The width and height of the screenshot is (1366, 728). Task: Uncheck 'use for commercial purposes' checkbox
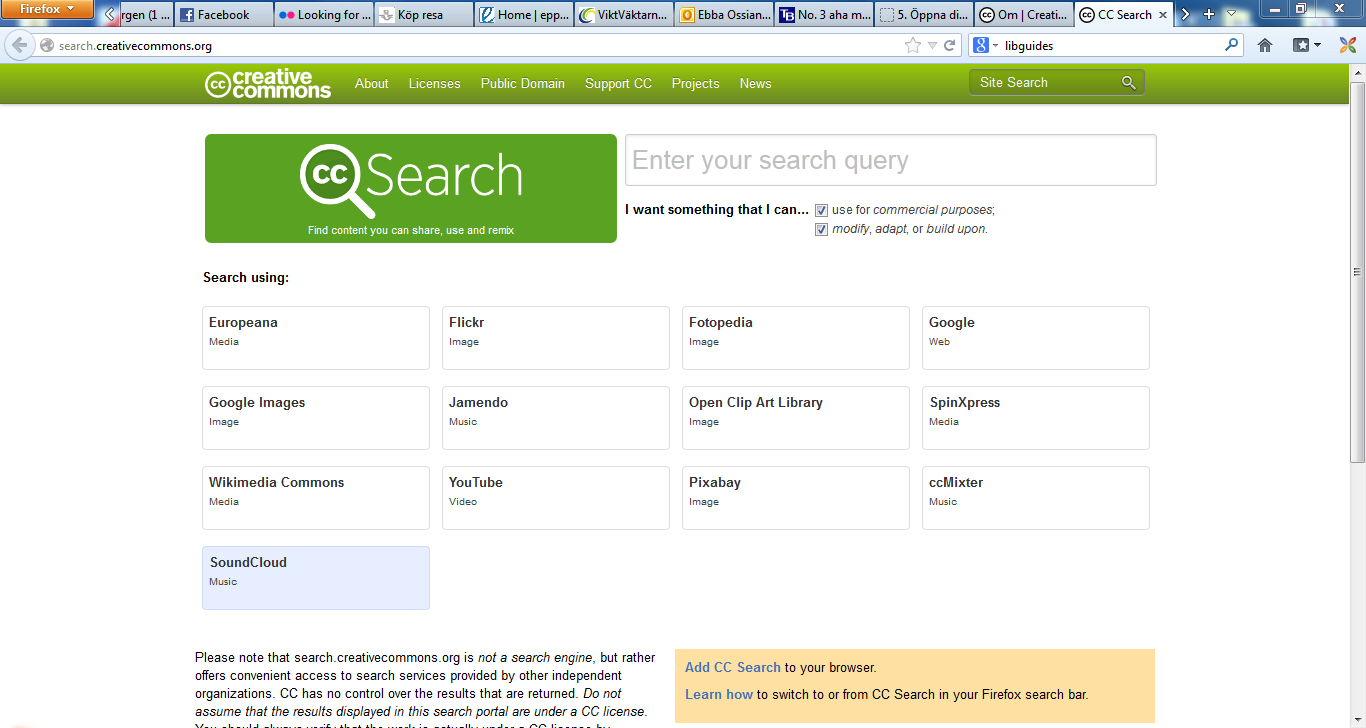tap(822, 210)
